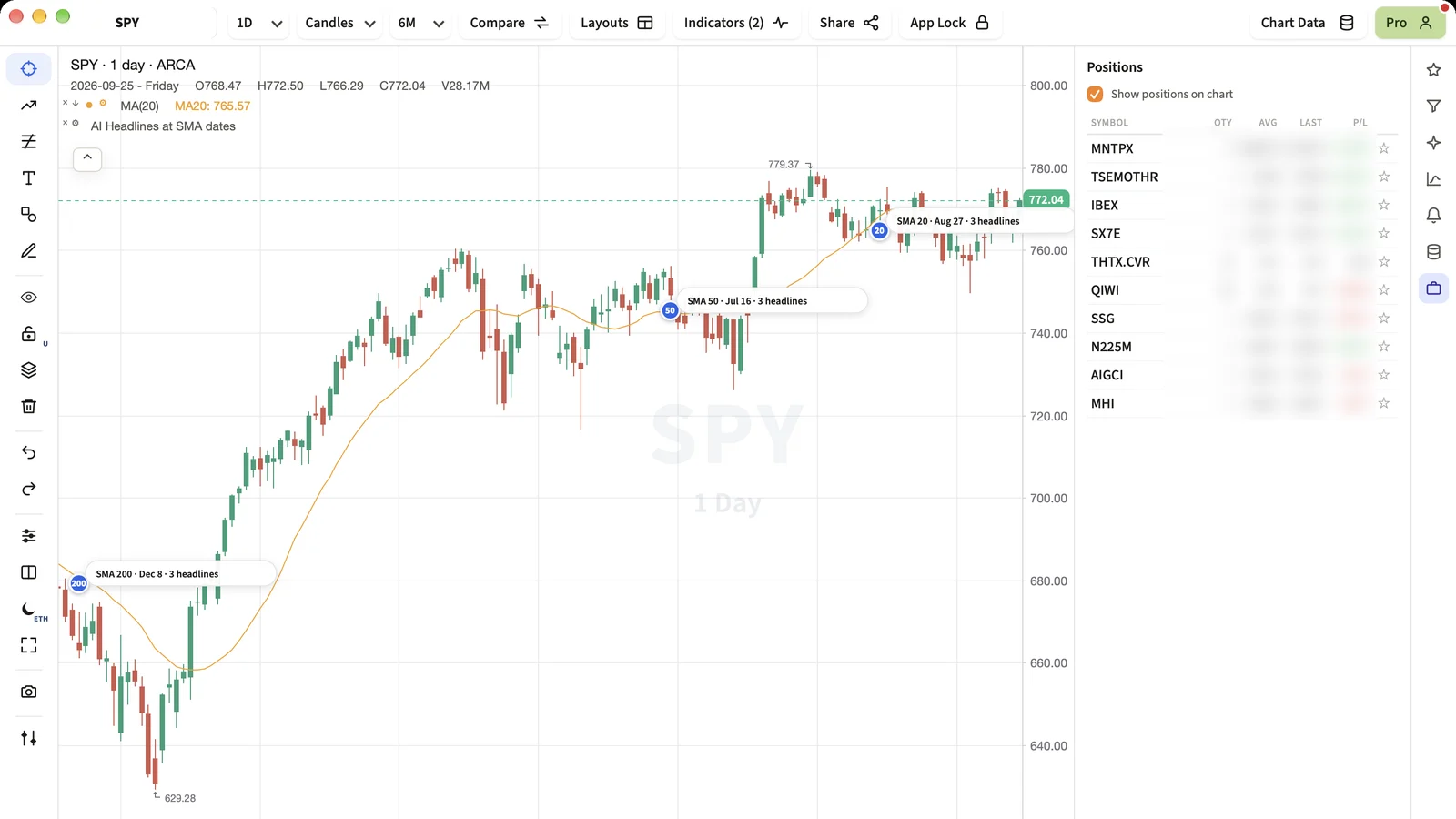Select the SSG position row
The image size is (1456, 819).
point(1242,318)
